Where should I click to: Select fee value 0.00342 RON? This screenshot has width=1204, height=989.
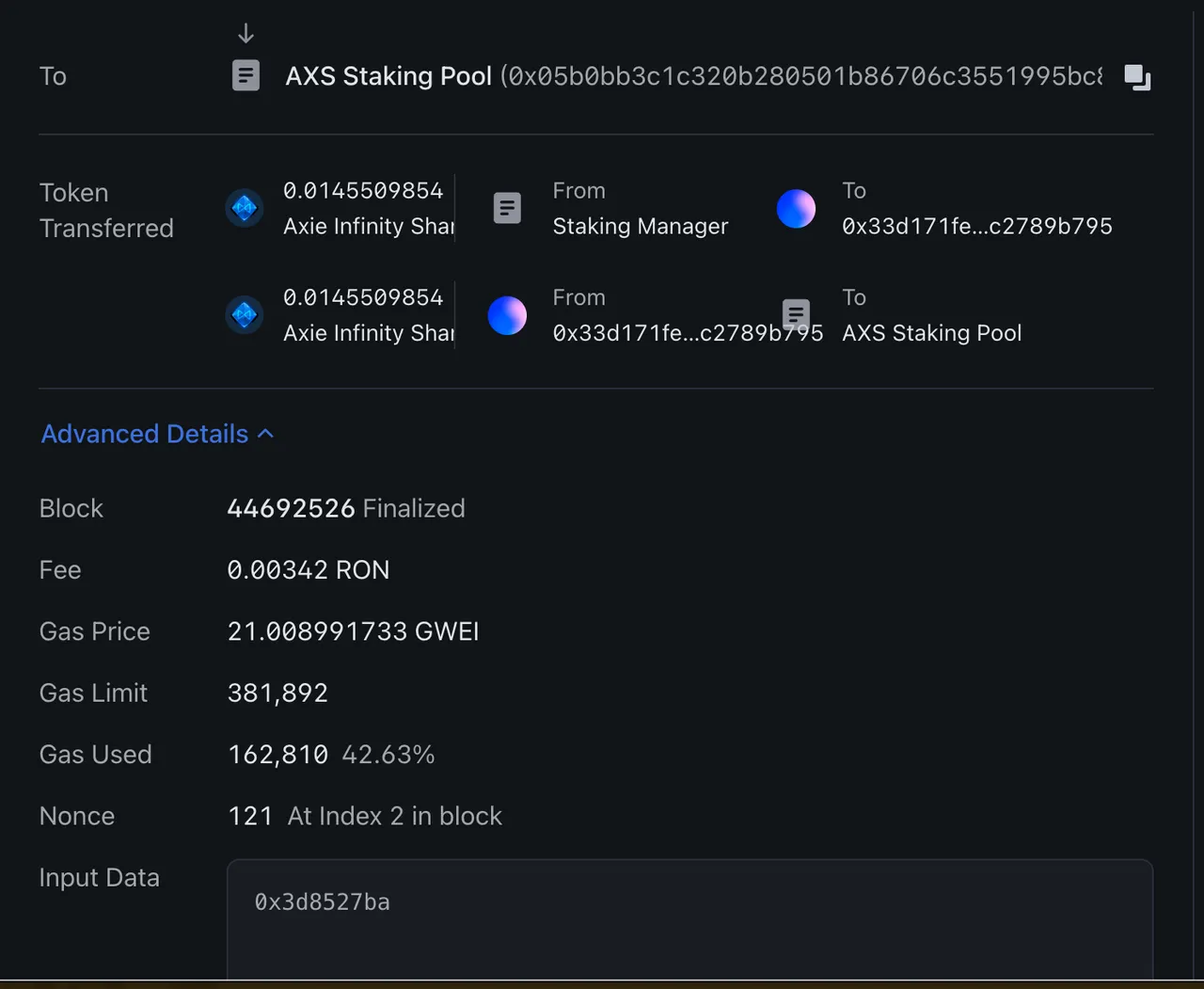(x=309, y=570)
